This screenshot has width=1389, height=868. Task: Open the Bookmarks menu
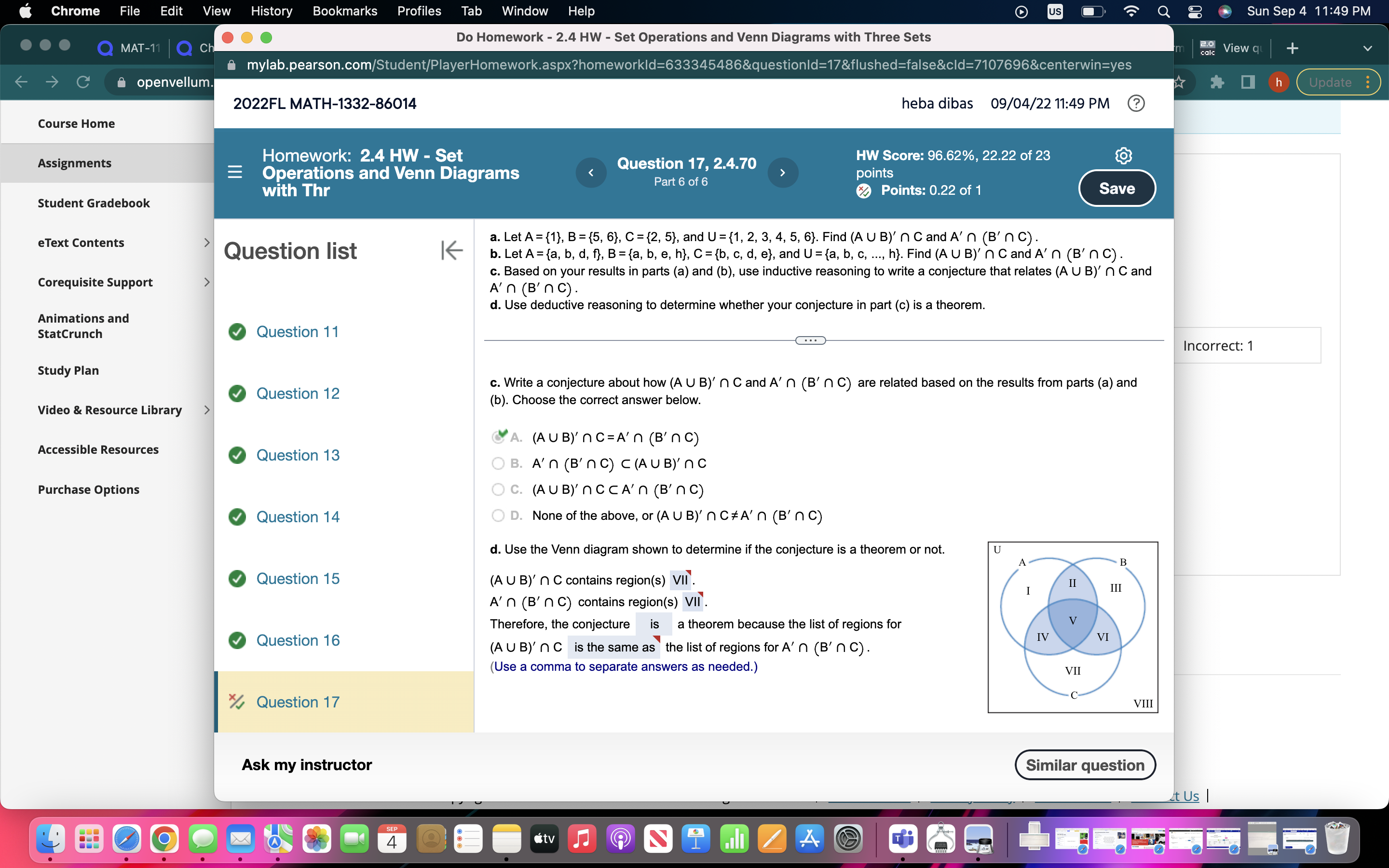click(345, 11)
